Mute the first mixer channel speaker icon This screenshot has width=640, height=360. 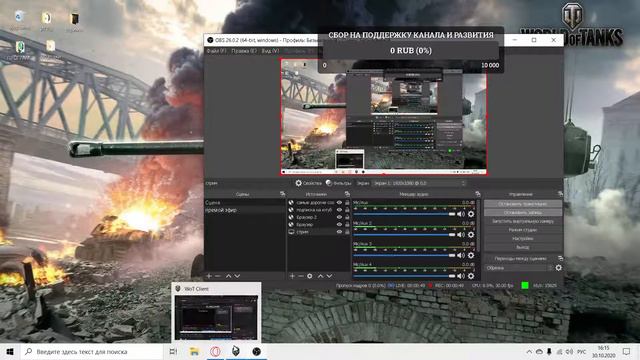pos(461,214)
